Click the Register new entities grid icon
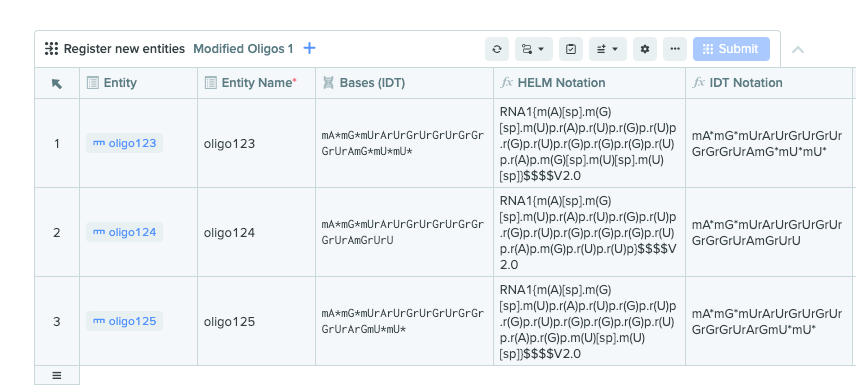Image resolution: width=862 pixels, height=392 pixels. 51,48
